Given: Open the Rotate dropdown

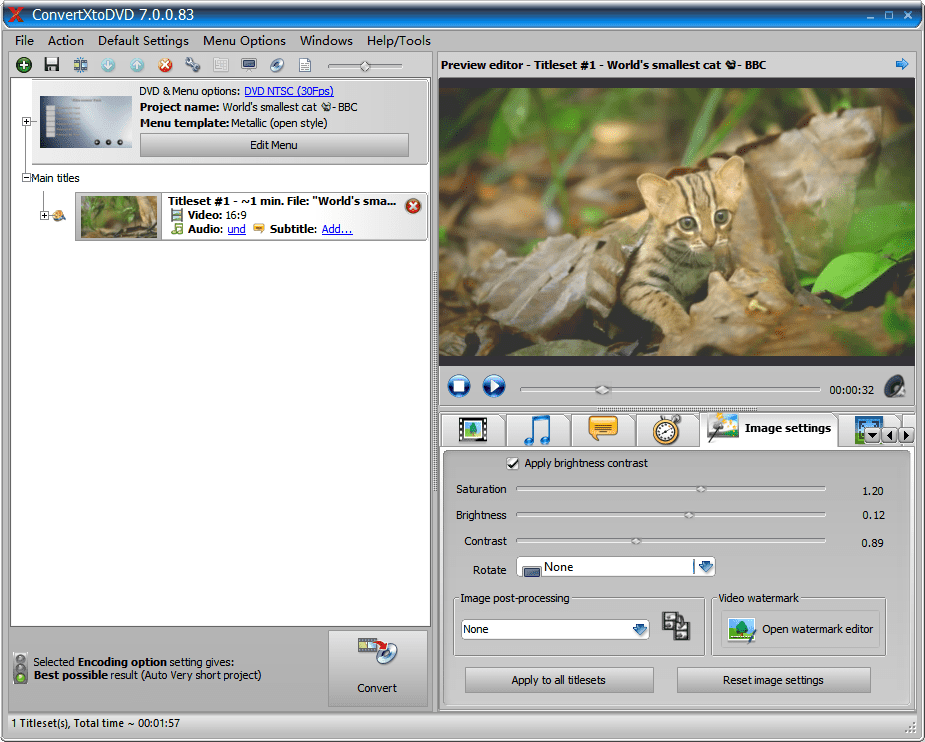Looking at the screenshot, I should tap(706, 567).
